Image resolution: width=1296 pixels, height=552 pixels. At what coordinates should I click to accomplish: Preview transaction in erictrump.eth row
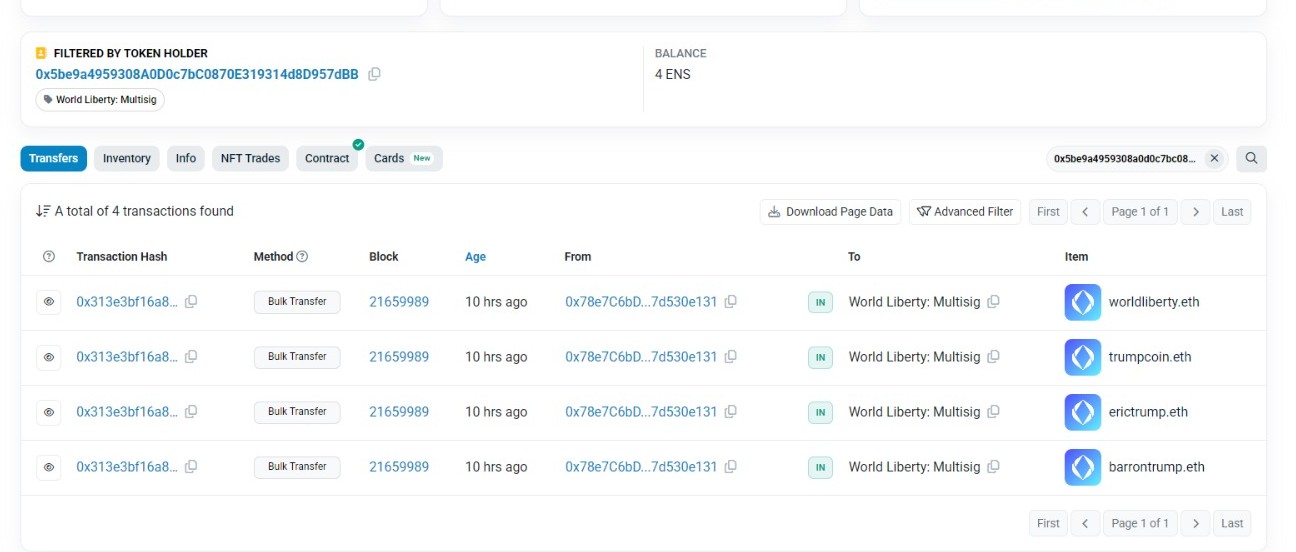click(48, 412)
